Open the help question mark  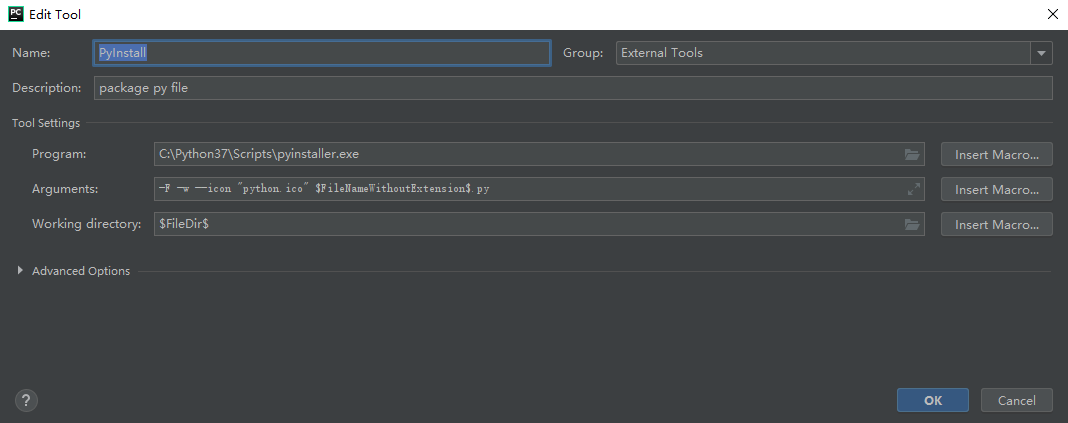click(x=27, y=400)
